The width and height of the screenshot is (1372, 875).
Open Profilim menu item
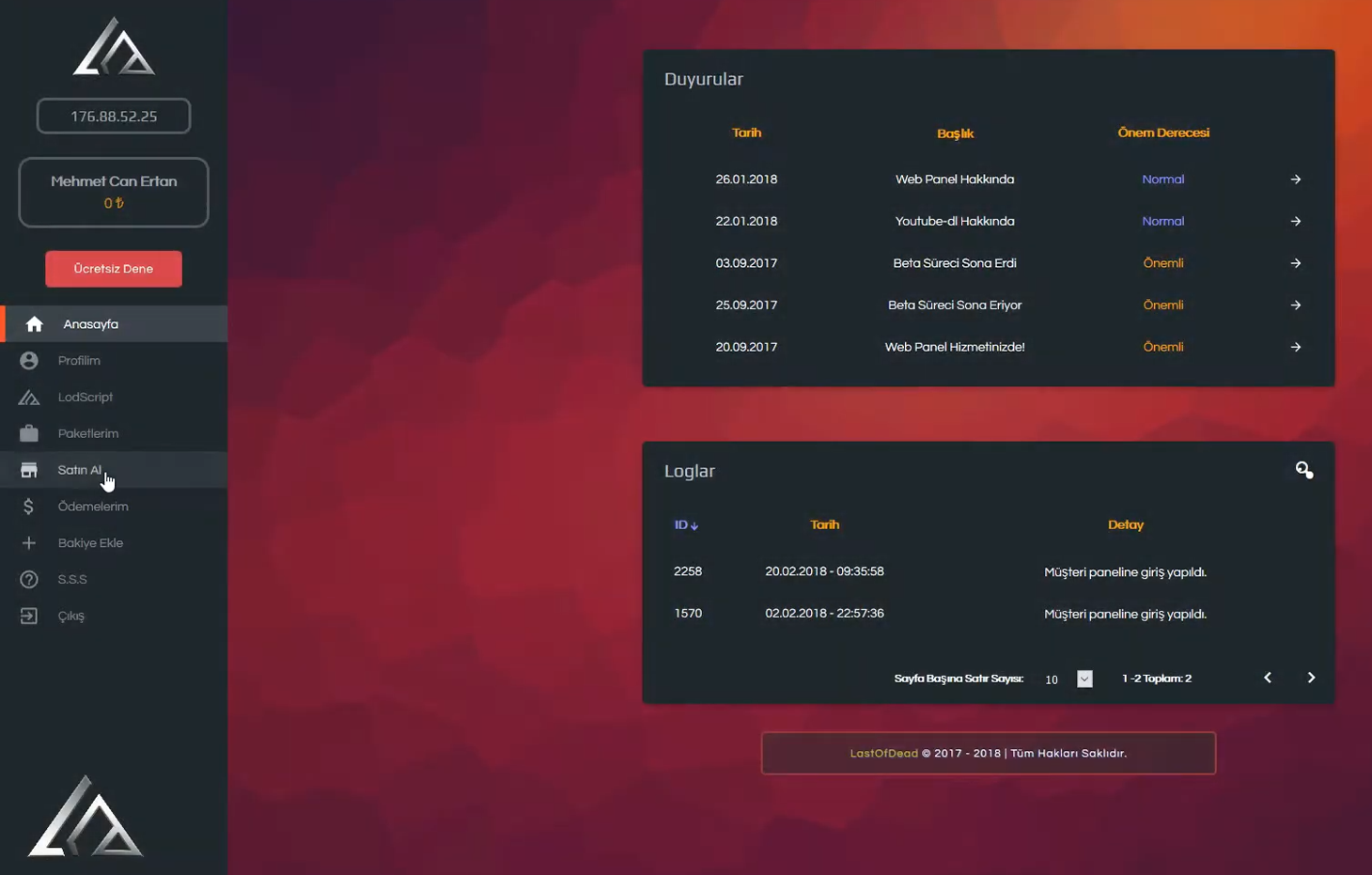coord(114,361)
